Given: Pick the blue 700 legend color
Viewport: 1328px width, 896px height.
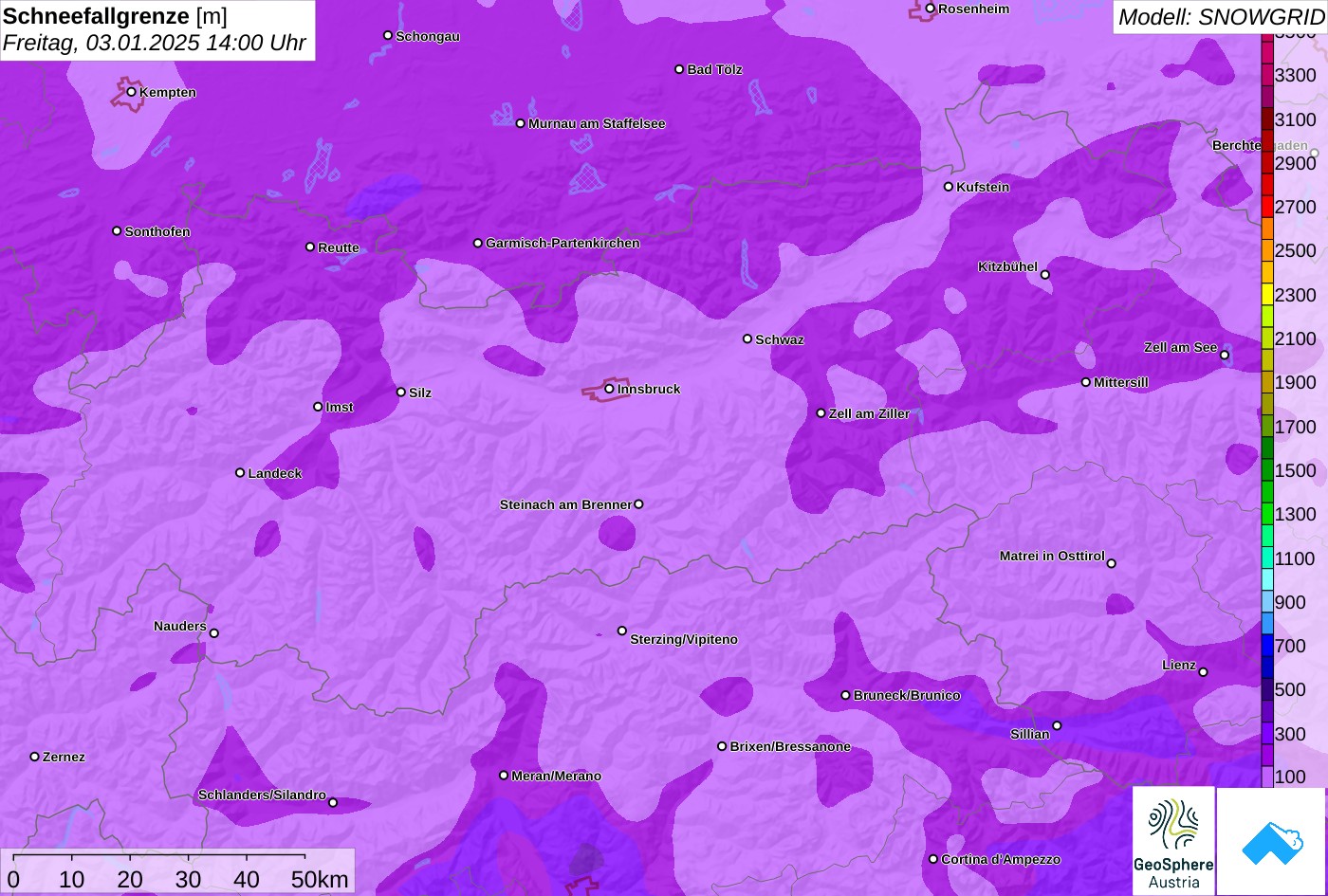Looking at the screenshot, I should click(x=1267, y=646).
